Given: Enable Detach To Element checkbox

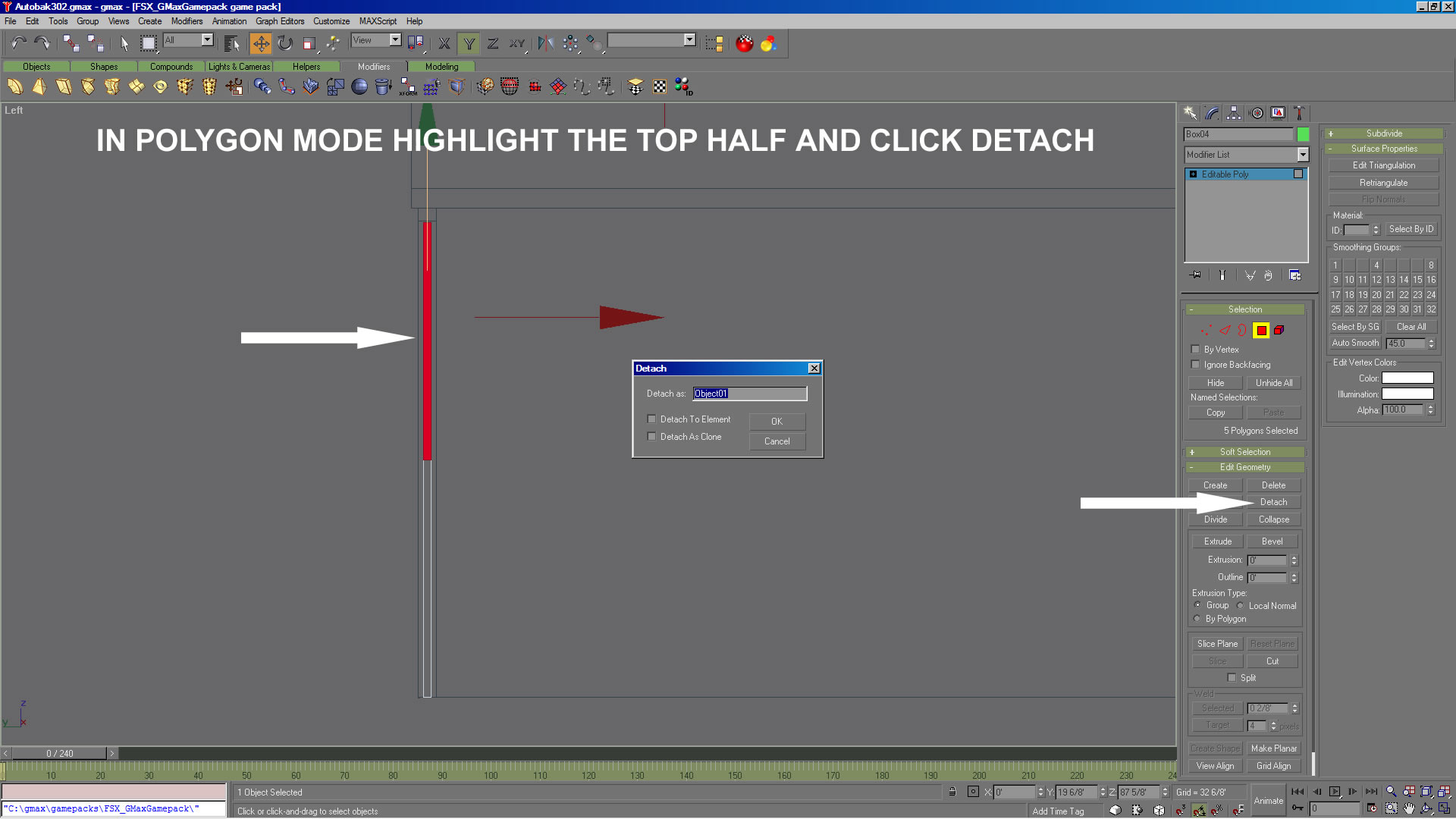Looking at the screenshot, I should tap(651, 419).
